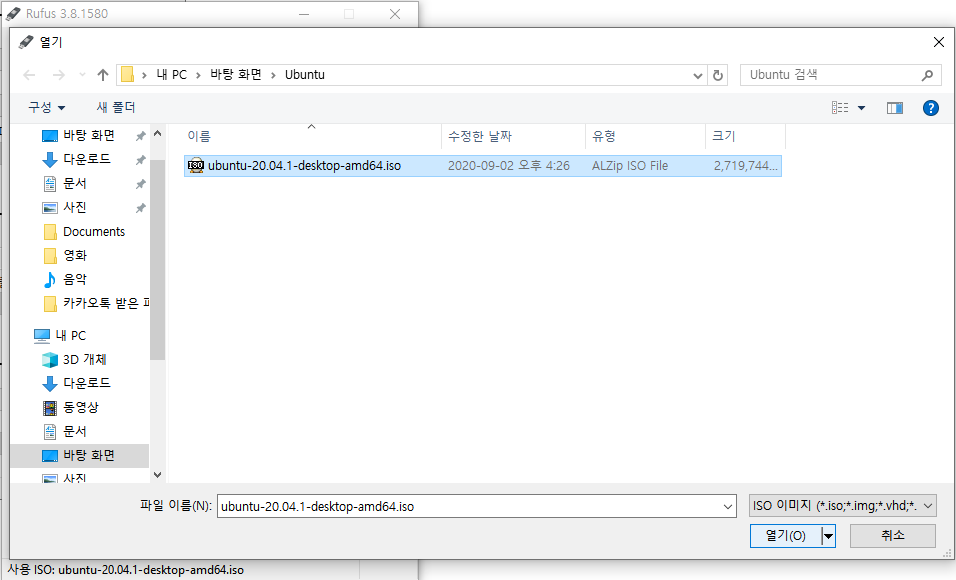Screen dimensions: 956x580
Task: Open help with the question mark icon
Action: click(930, 108)
